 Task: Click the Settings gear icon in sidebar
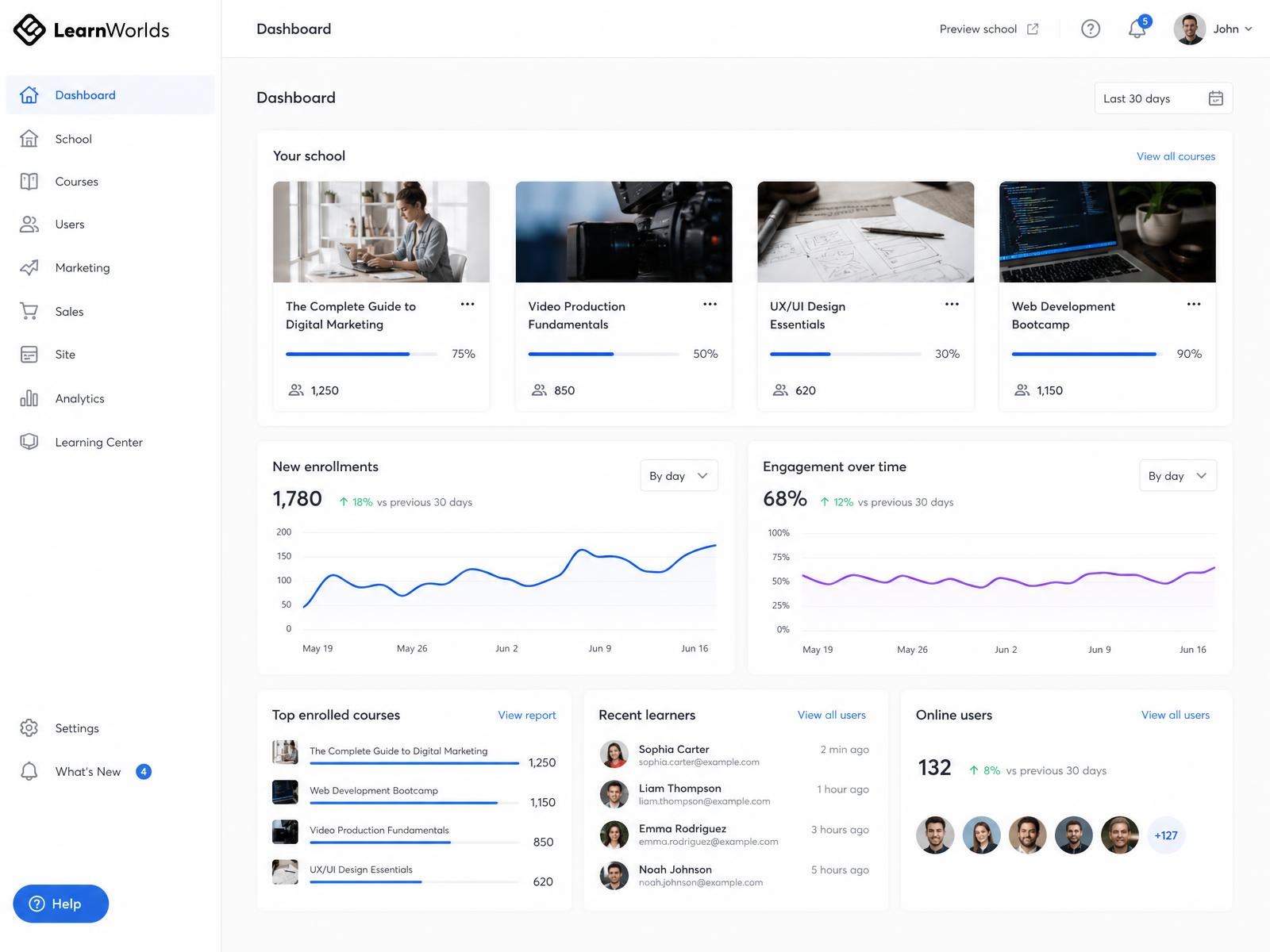click(29, 727)
